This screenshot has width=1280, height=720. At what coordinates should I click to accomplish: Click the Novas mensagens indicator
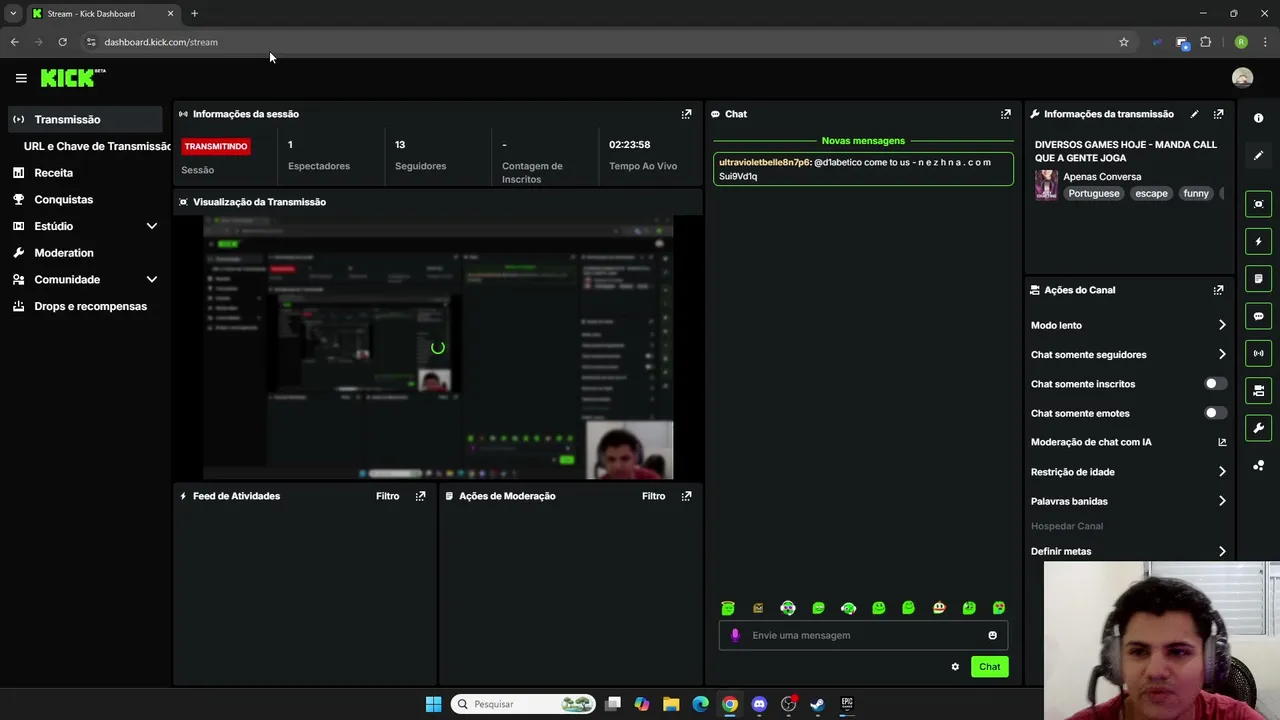(x=863, y=141)
